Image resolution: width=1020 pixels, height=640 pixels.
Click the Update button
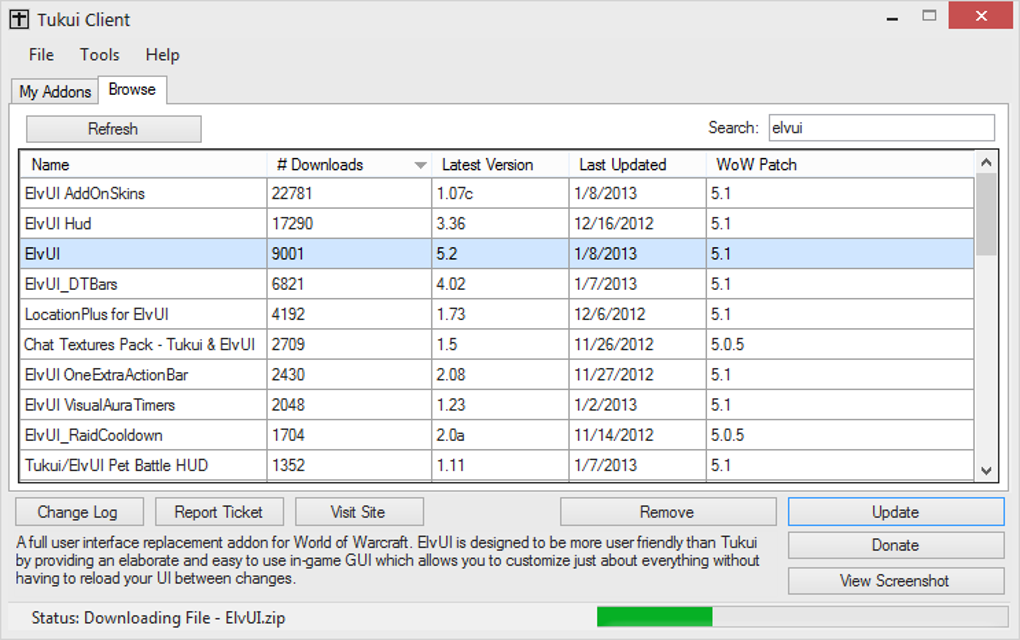896,512
